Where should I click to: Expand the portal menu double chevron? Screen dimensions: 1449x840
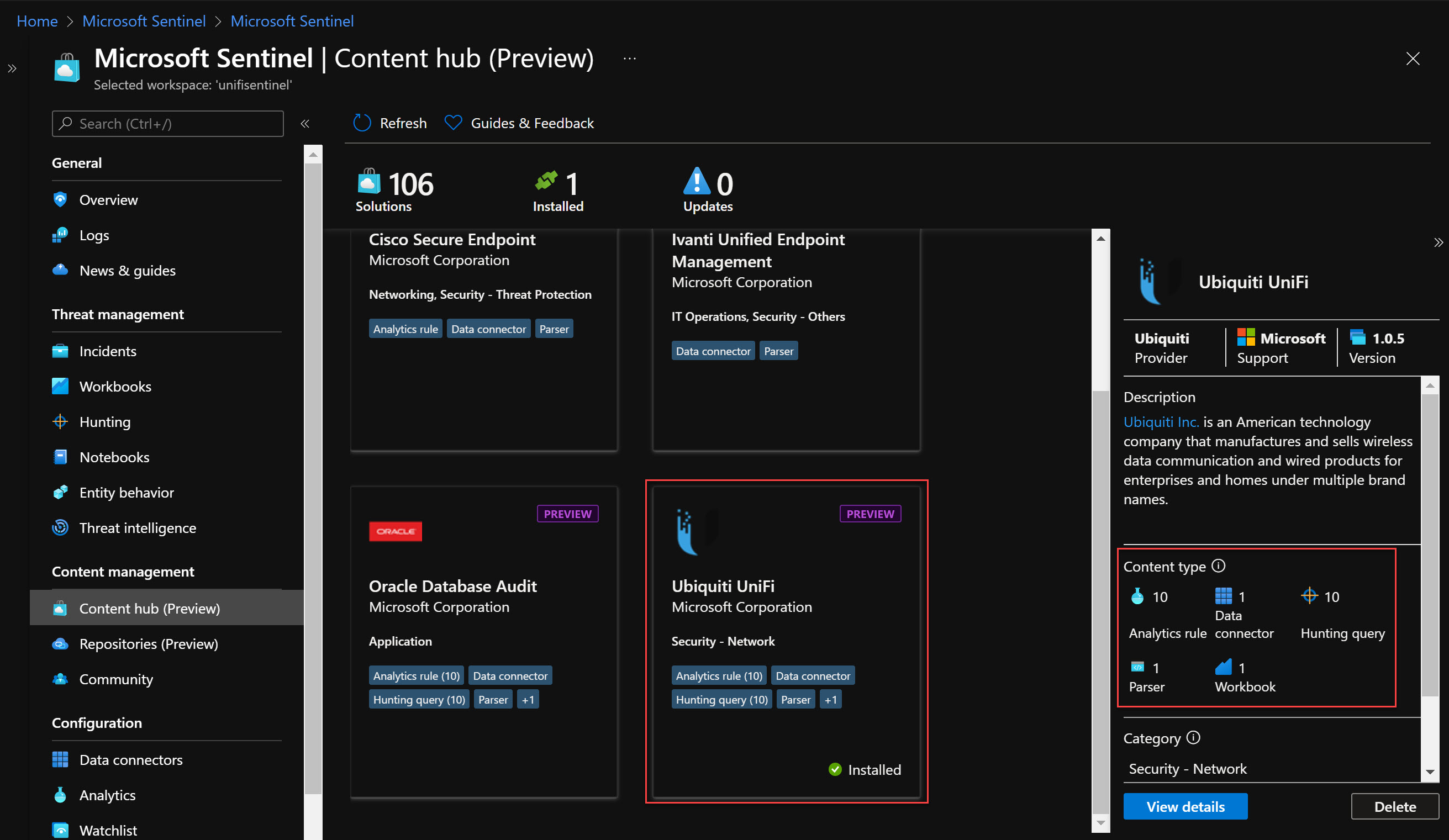(x=12, y=69)
